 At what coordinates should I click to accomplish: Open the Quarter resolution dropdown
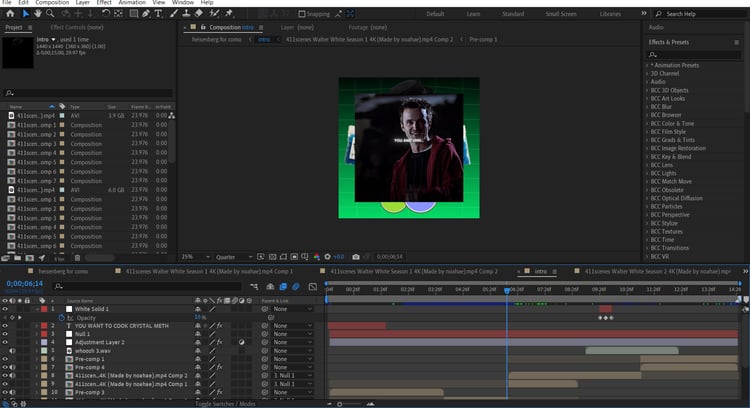tap(233, 257)
